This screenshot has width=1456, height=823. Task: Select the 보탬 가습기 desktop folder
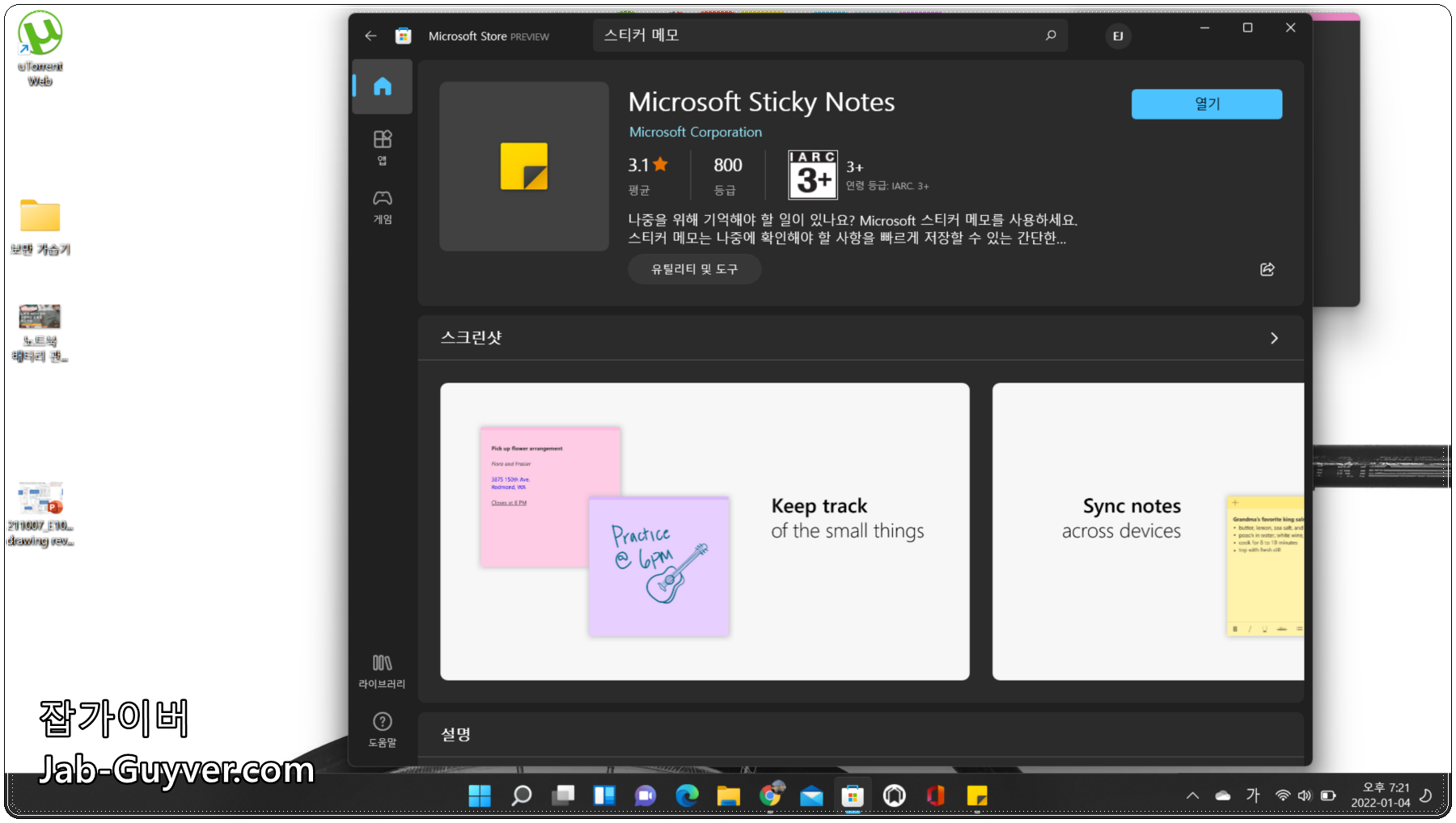[40, 227]
